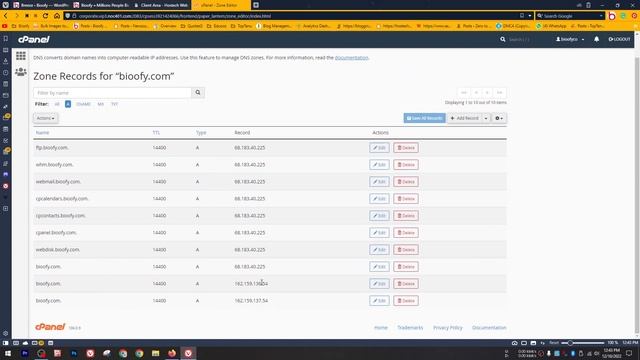Click the Vivaldi menu icon top-left
The width and height of the screenshot is (640, 360).
point(6,5)
